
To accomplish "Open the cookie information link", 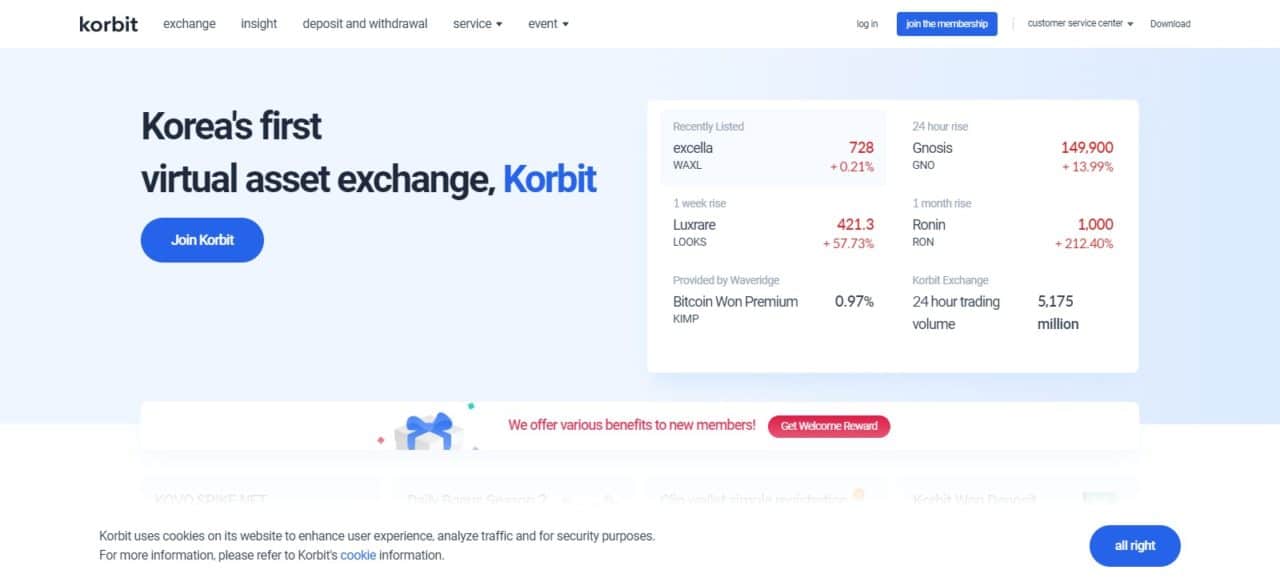I will pyautogui.click(x=358, y=555).
